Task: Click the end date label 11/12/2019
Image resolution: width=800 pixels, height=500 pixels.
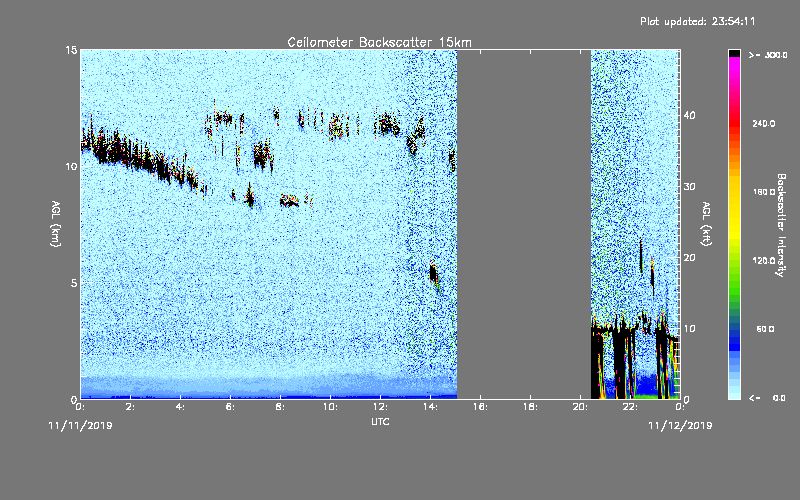Action: click(x=680, y=426)
